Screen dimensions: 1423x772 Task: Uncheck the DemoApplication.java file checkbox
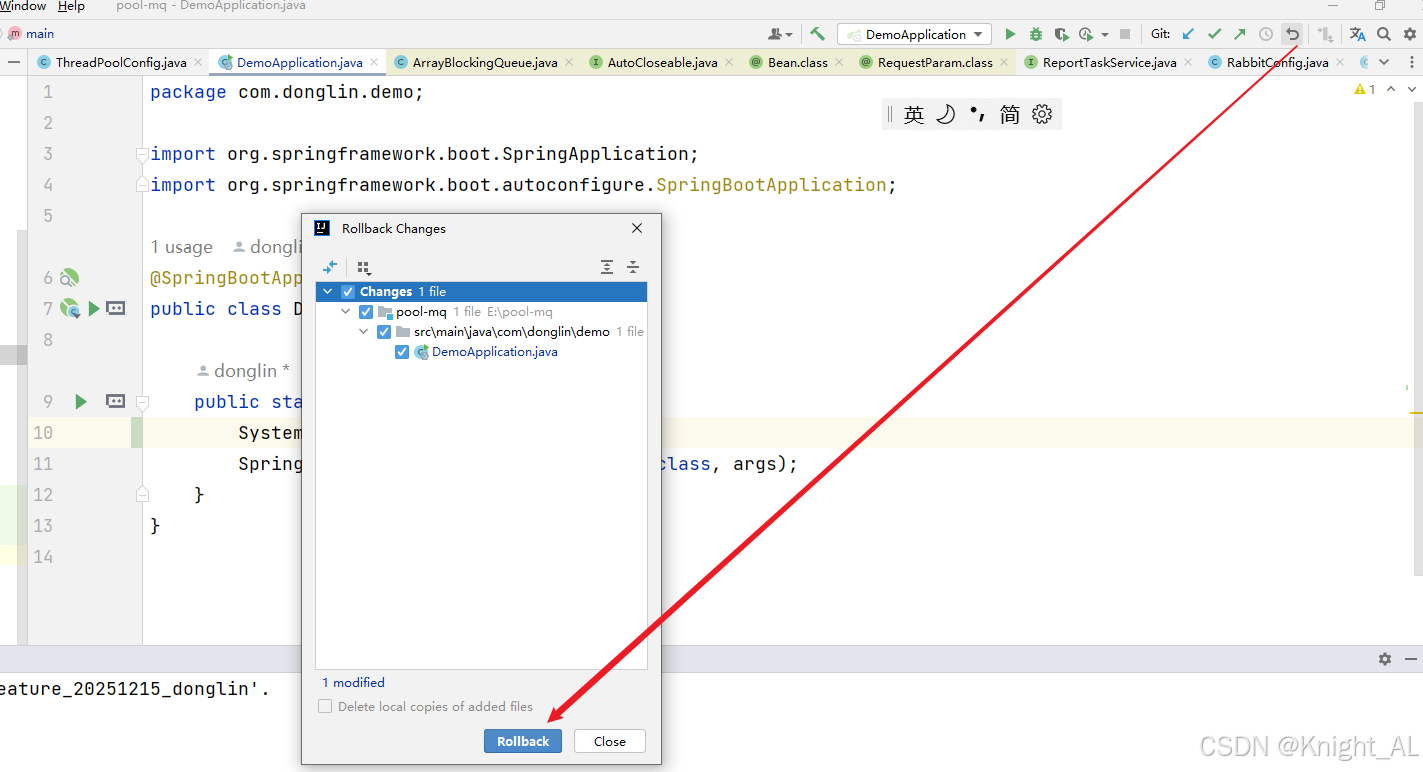click(x=402, y=352)
